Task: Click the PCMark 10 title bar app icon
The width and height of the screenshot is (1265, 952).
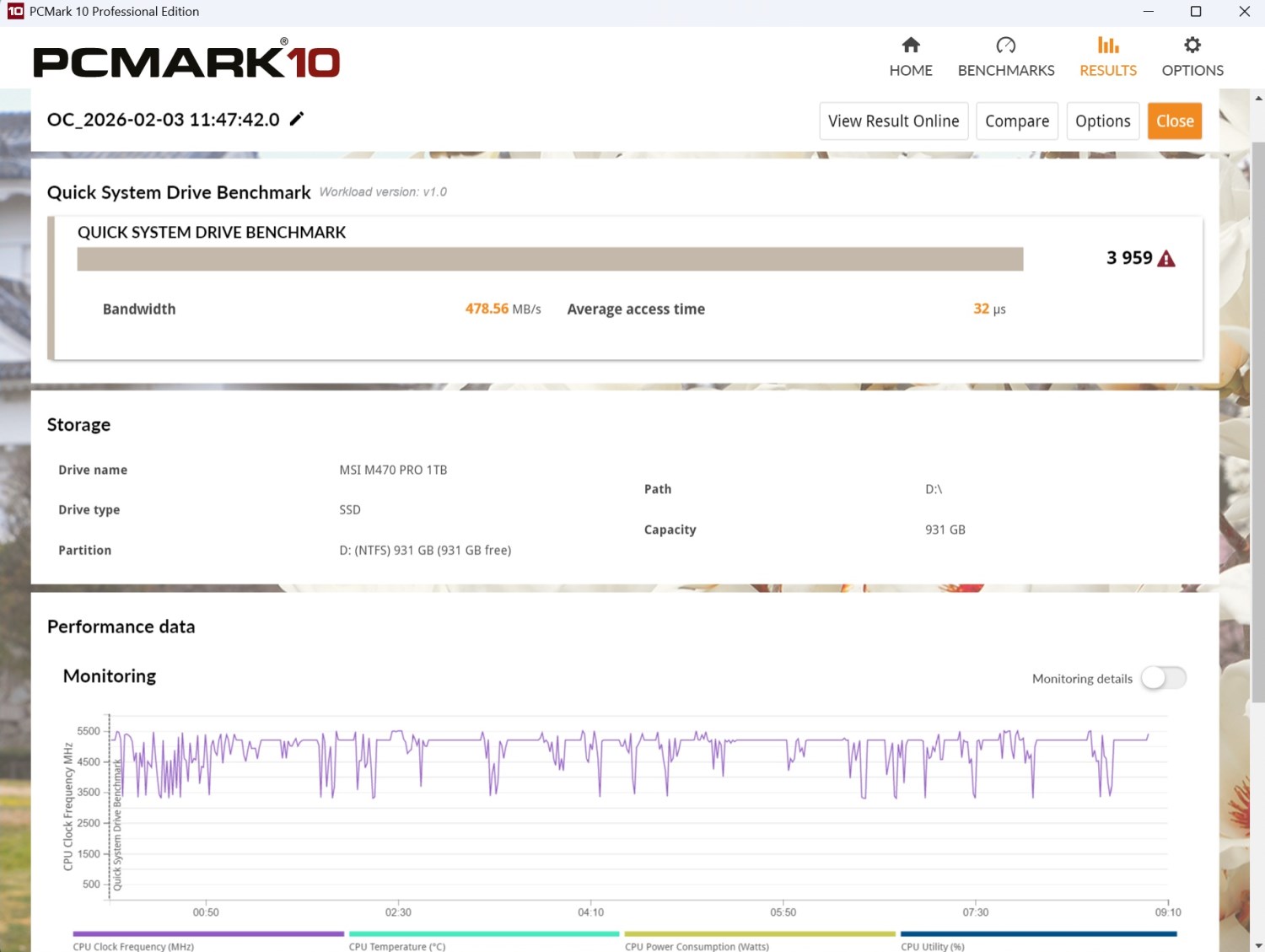Action: pos(15,11)
